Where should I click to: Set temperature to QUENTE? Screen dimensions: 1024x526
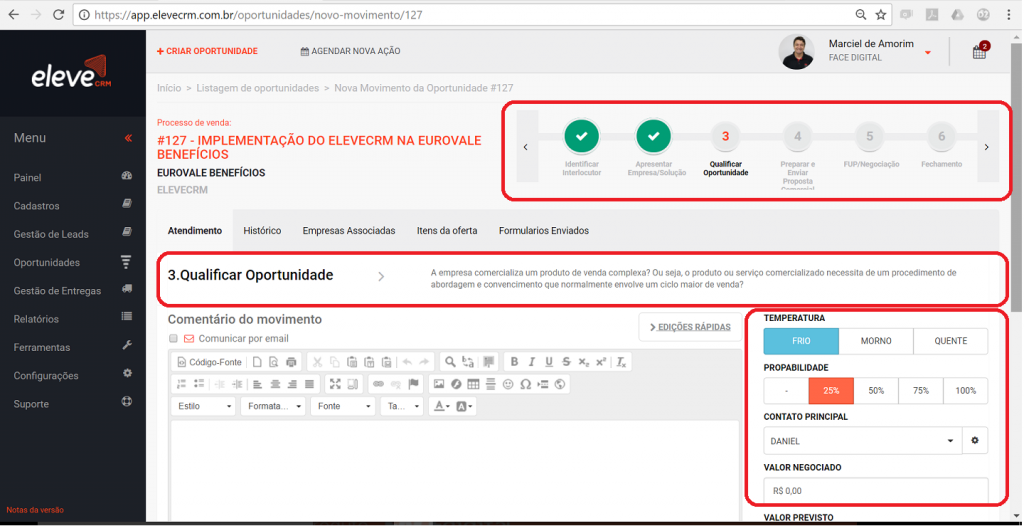[x=951, y=341]
